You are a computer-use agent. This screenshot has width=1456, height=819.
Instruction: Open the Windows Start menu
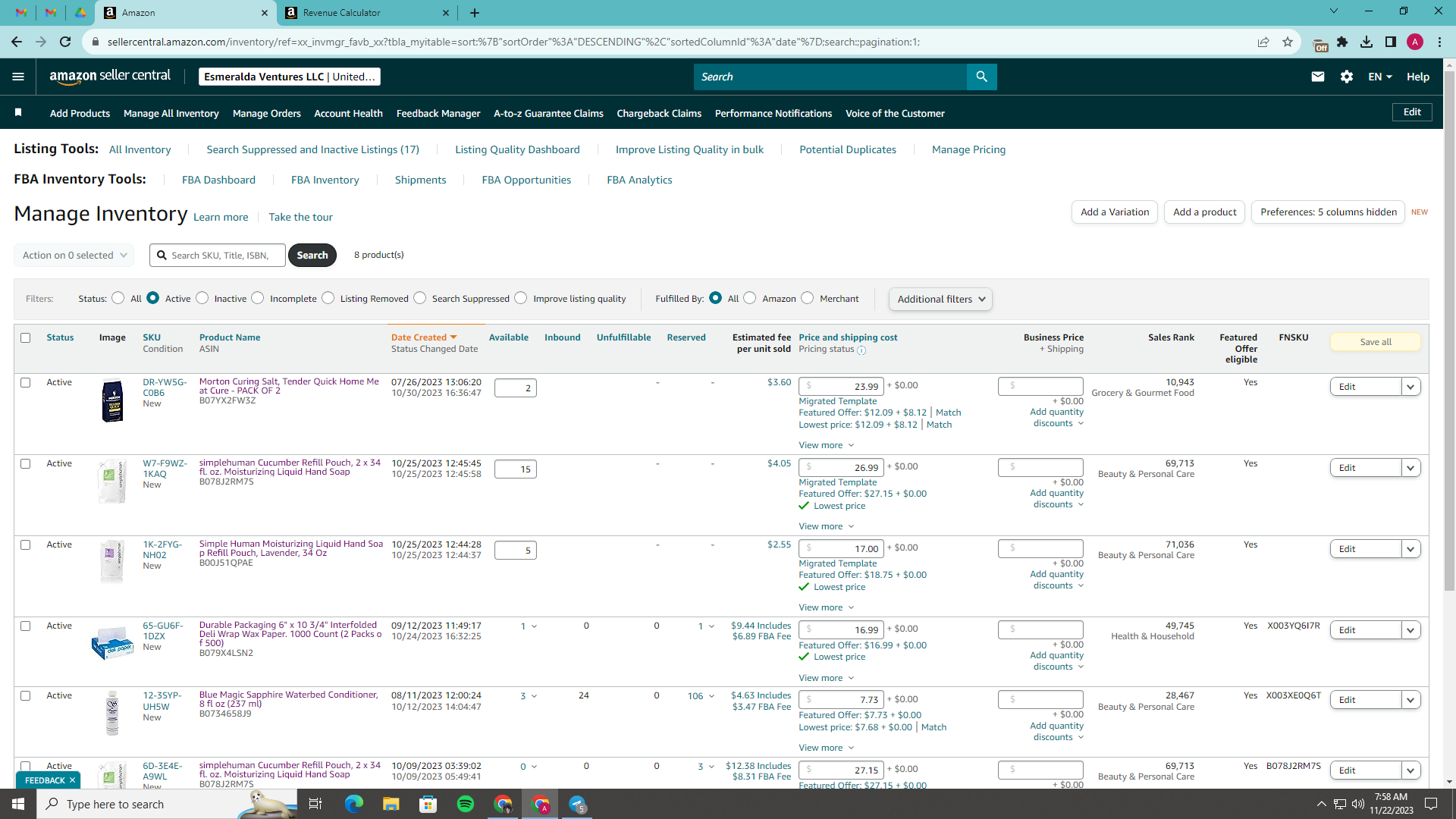pos(18,804)
